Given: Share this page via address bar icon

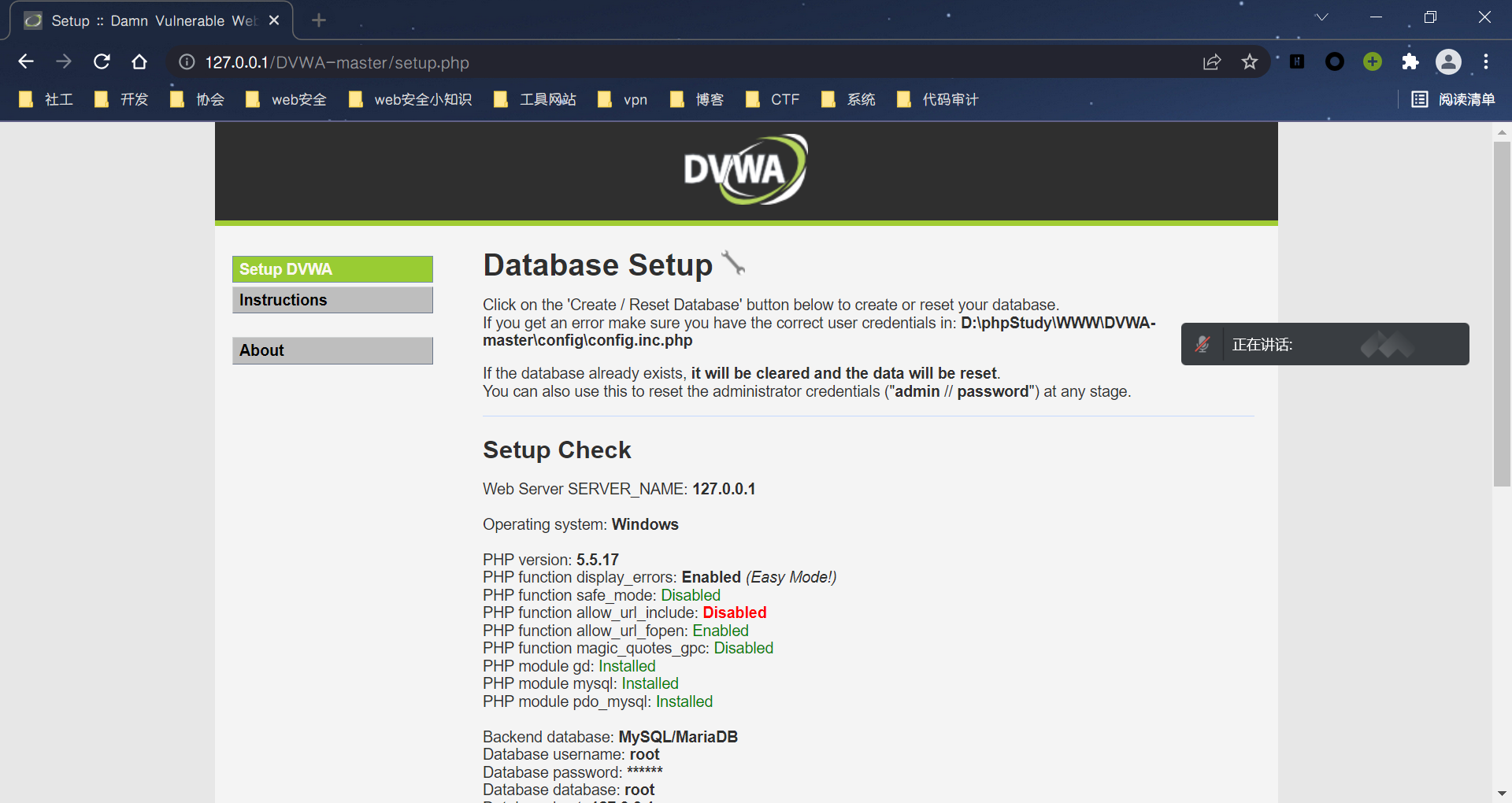Looking at the screenshot, I should click(1212, 62).
